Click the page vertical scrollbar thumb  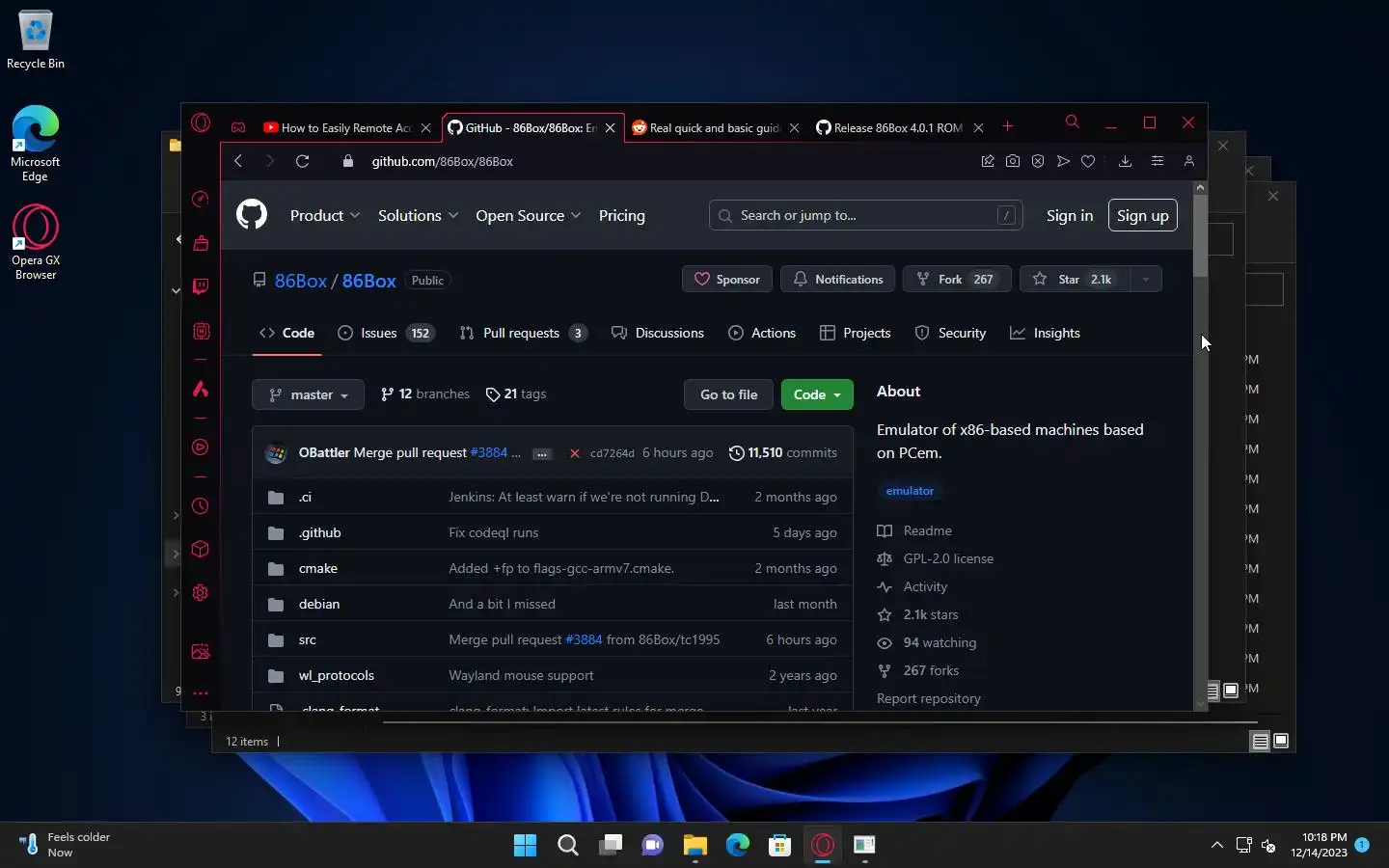click(1200, 236)
